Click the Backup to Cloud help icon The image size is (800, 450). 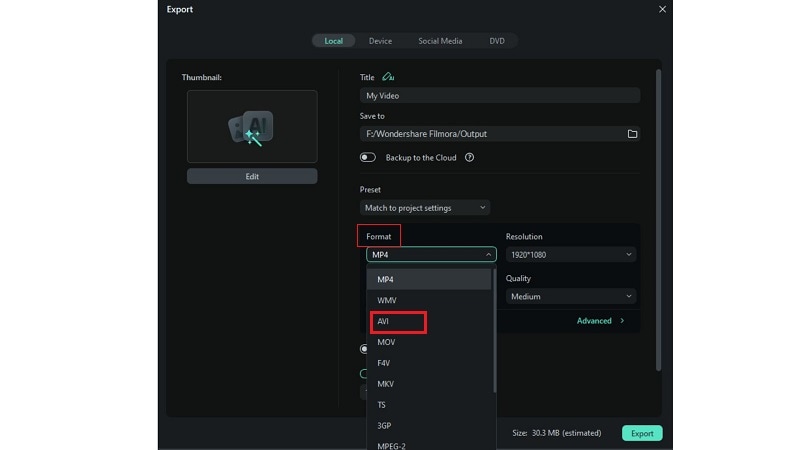click(x=469, y=158)
